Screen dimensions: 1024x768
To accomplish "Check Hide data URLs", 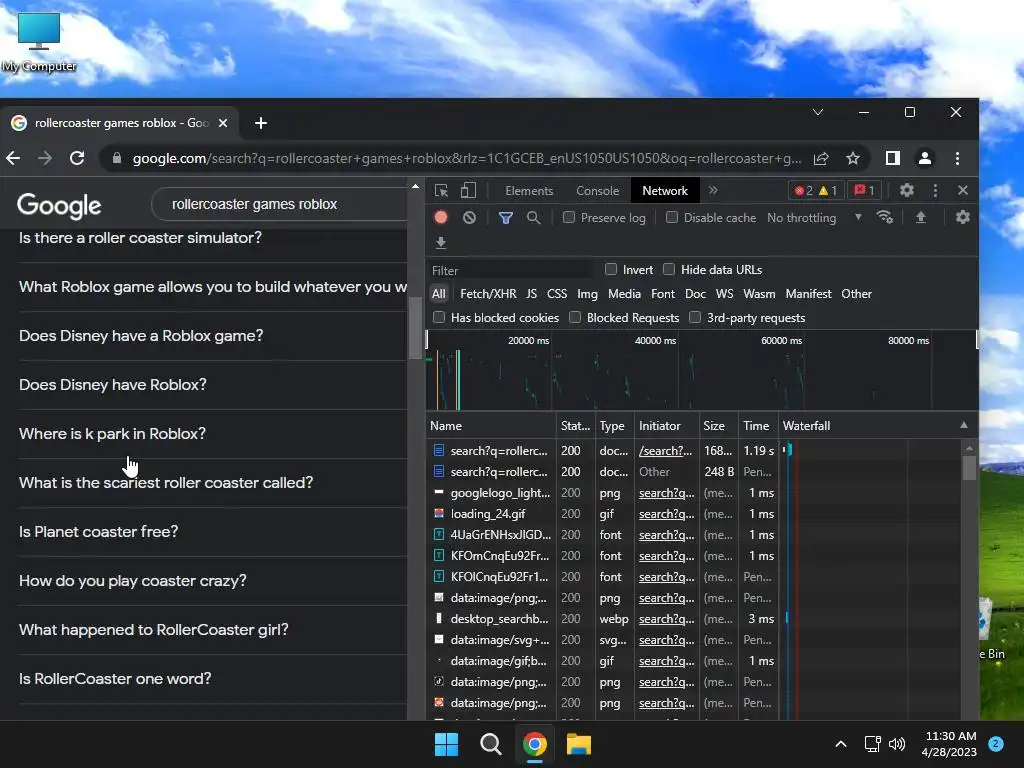I will 669,269.
